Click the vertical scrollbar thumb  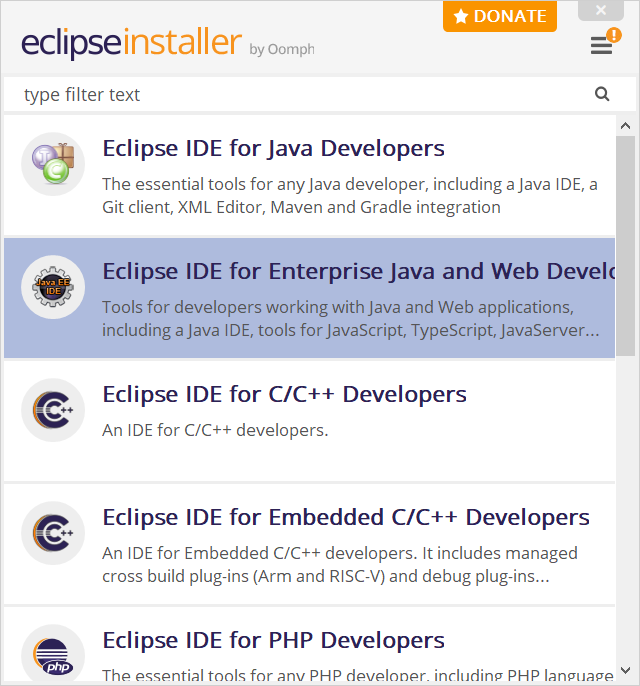point(626,246)
